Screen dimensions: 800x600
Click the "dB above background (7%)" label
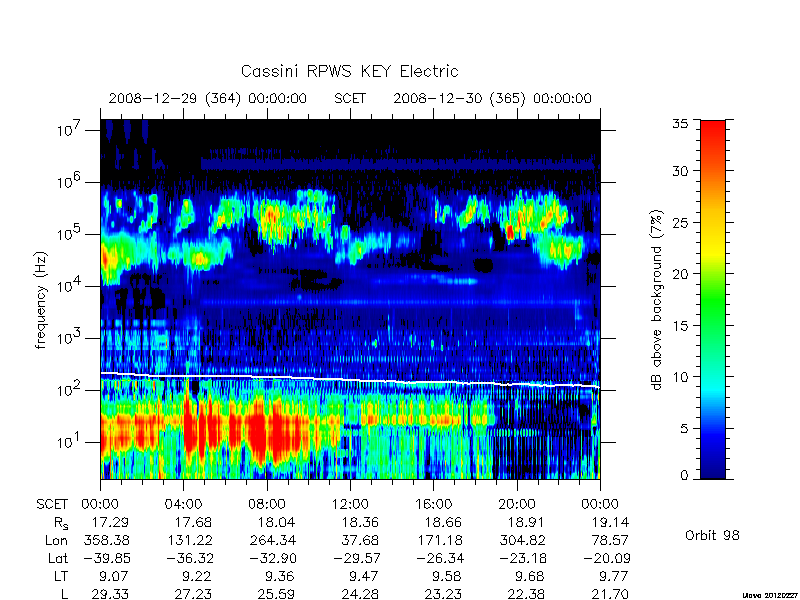pos(657,300)
